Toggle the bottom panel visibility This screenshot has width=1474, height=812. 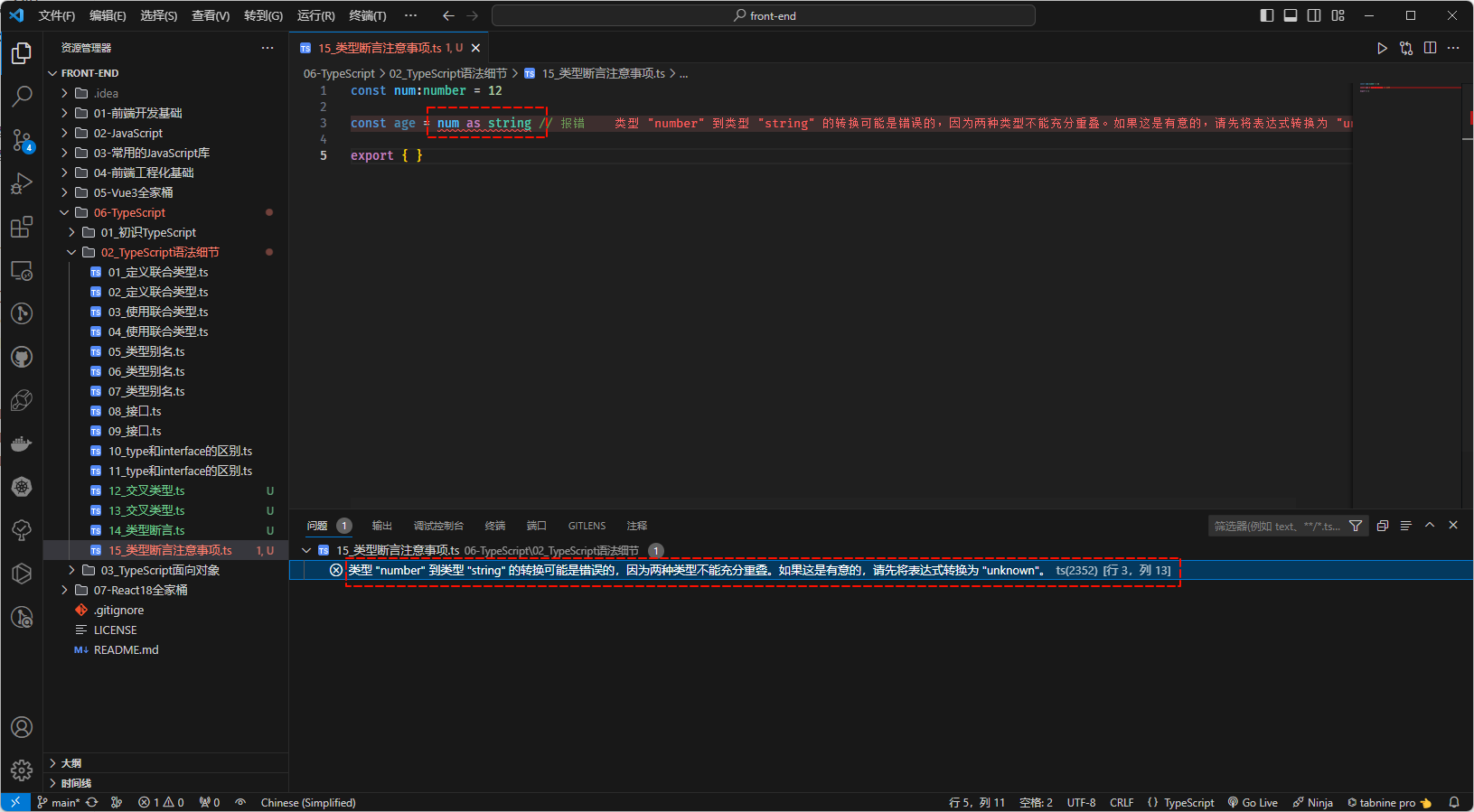click(x=1291, y=15)
